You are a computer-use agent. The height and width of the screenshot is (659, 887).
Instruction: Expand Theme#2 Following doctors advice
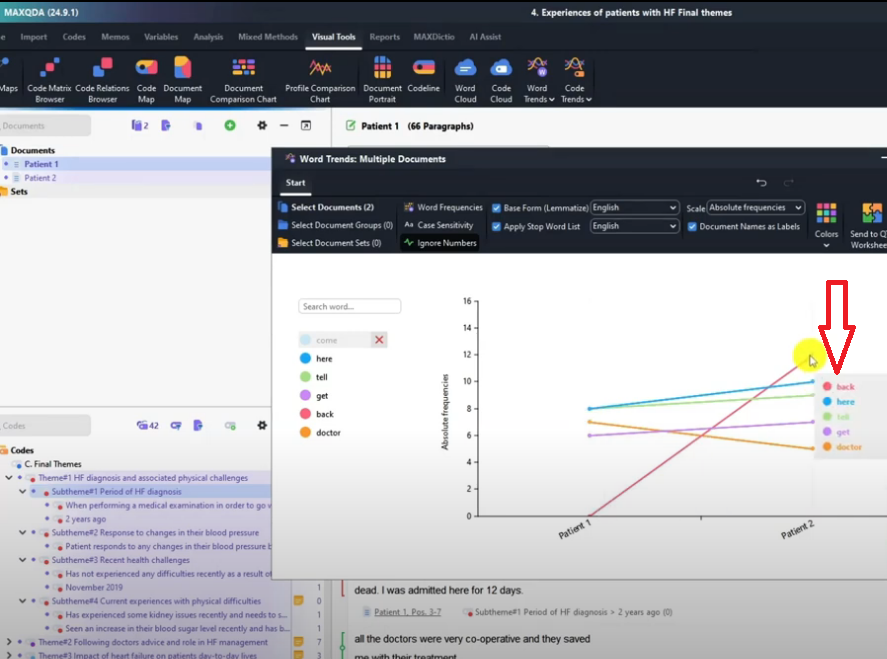8,642
